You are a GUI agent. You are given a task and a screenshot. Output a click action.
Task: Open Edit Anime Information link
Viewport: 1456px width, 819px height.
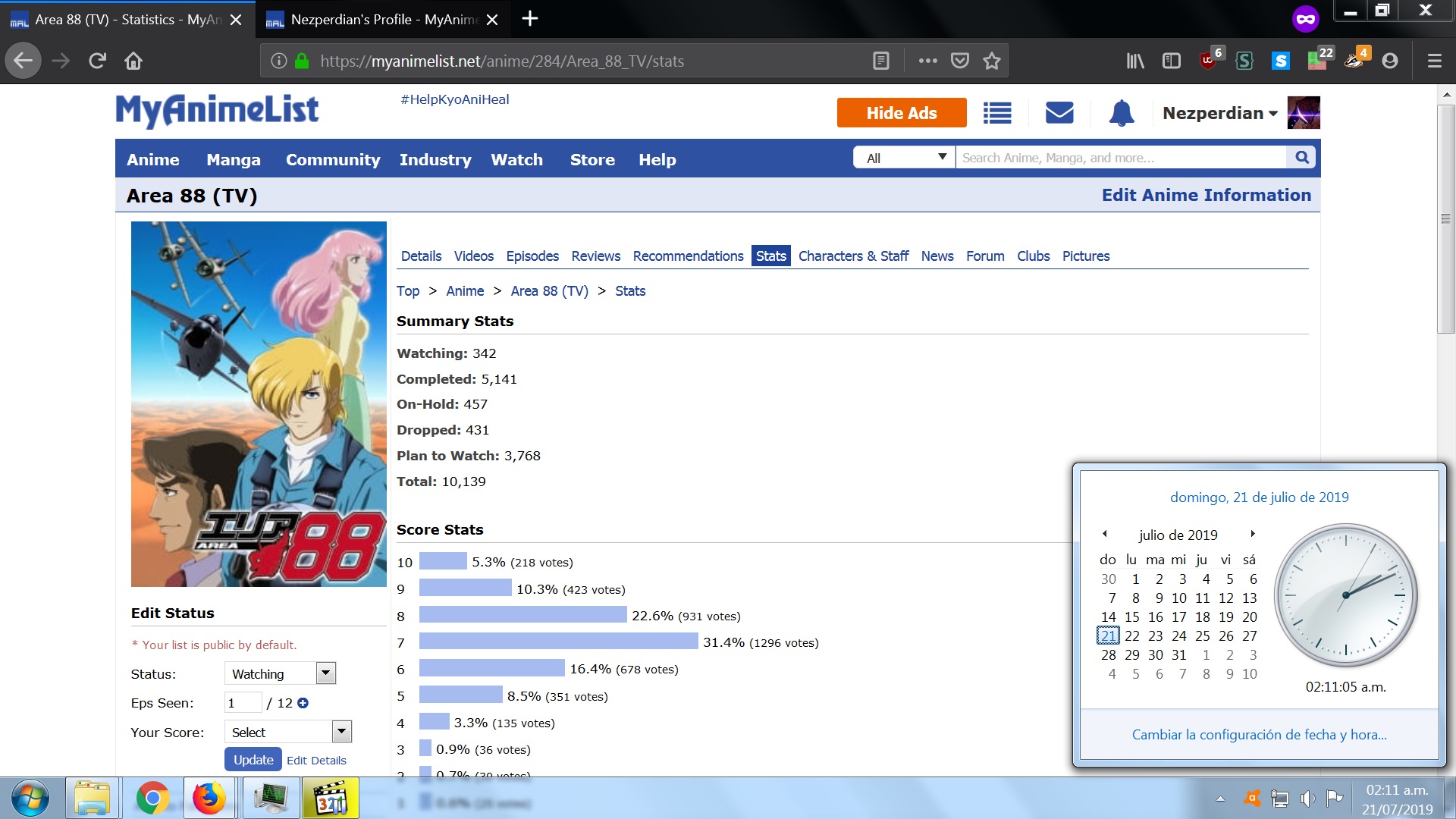coord(1207,195)
